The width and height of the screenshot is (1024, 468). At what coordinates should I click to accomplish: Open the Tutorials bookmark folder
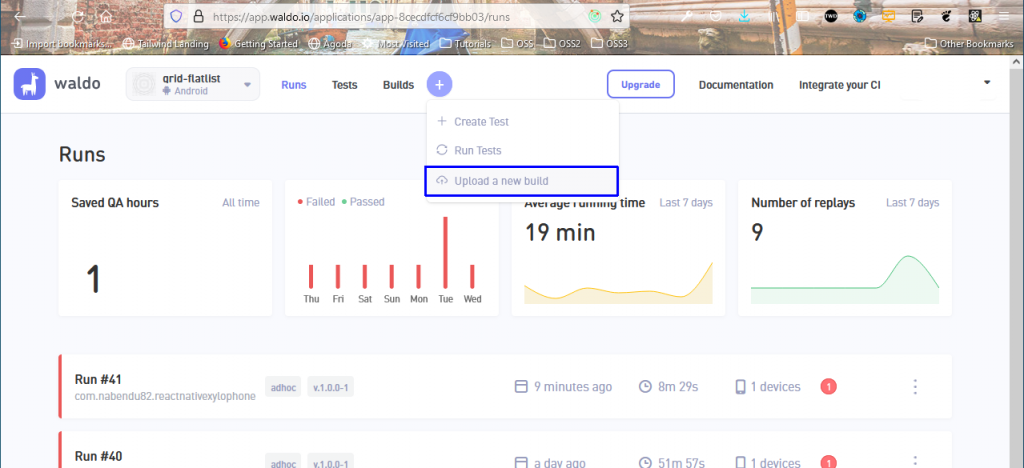466,44
